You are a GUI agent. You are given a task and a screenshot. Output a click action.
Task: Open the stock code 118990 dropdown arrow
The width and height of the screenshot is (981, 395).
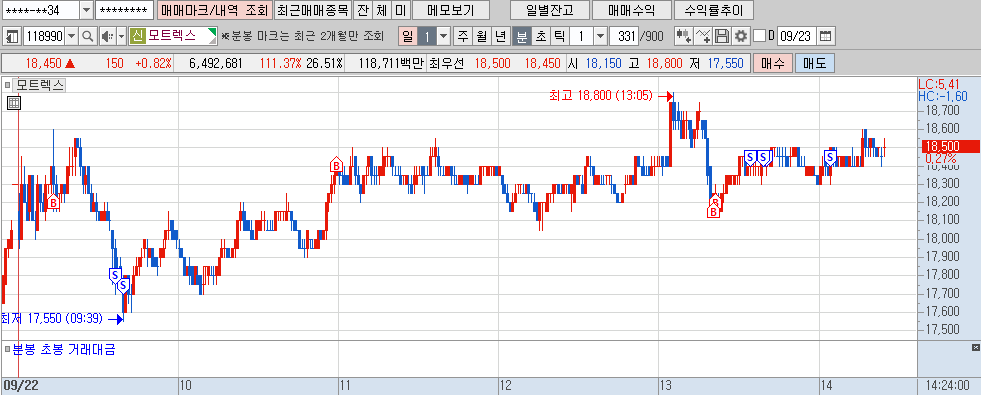(x=71, y=36)
